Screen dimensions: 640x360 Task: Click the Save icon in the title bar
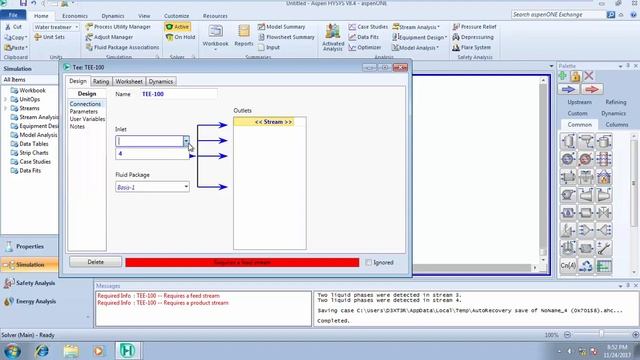click(23, 3)
